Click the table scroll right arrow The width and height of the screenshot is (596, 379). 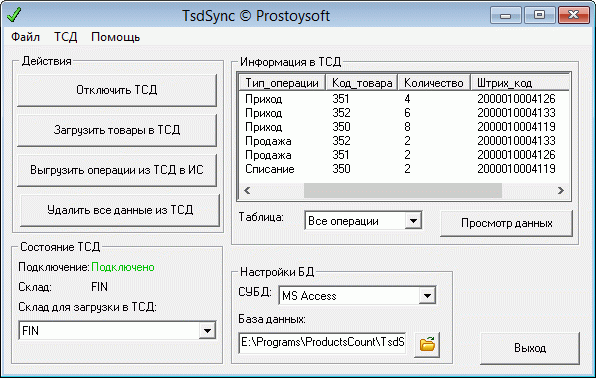coord(561,190)
